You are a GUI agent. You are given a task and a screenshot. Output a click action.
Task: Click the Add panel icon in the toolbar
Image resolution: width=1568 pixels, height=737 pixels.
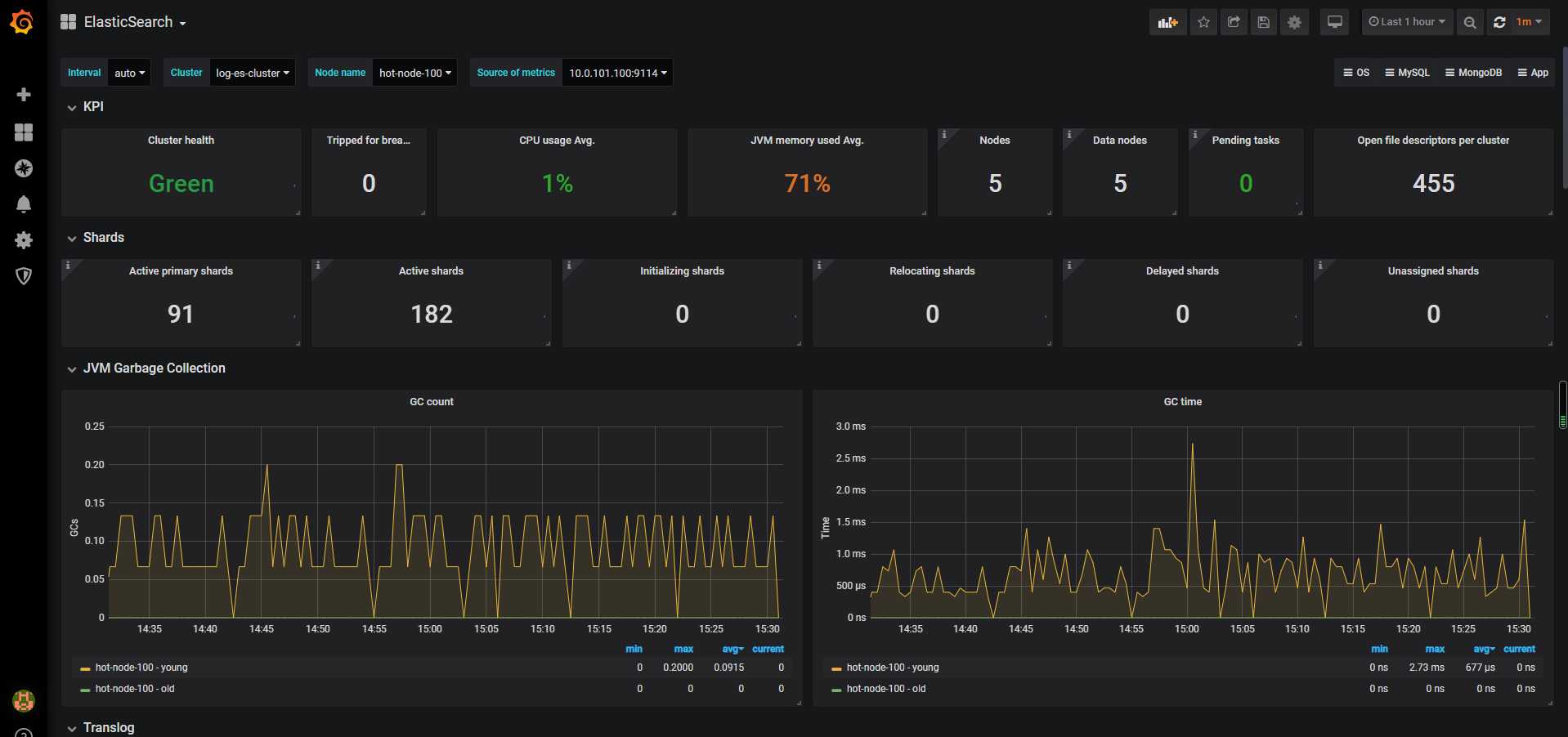click(1167, 22)
